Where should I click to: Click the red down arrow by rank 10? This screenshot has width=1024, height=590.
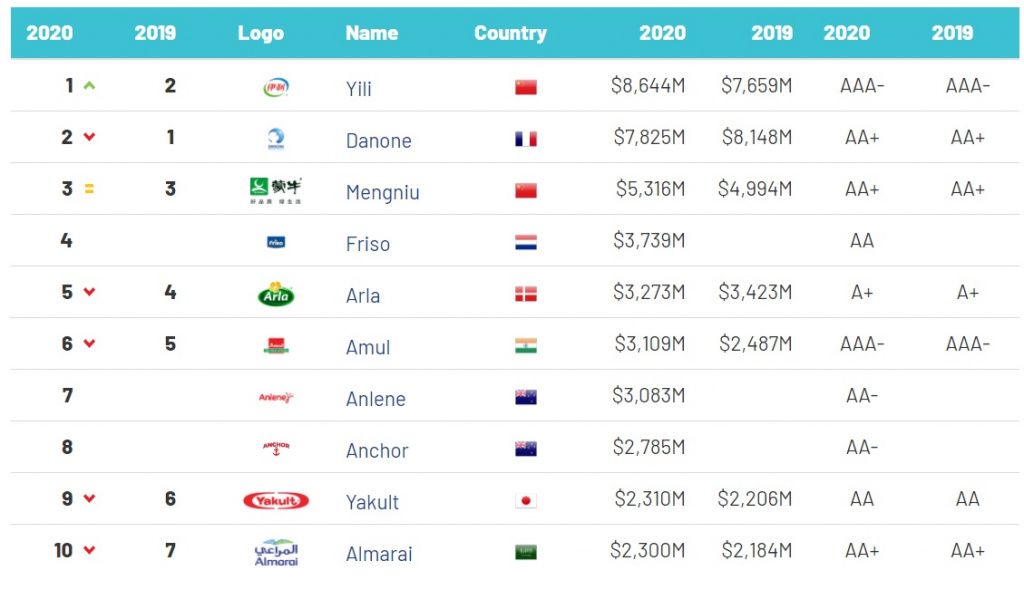coord(90,550)
